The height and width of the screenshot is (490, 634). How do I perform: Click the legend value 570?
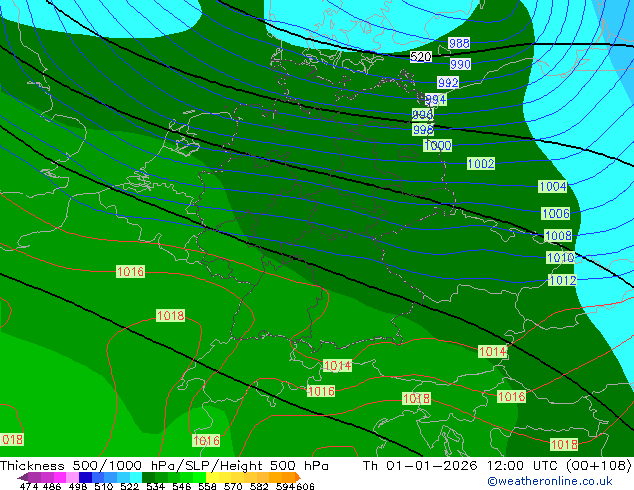[233, 486]
